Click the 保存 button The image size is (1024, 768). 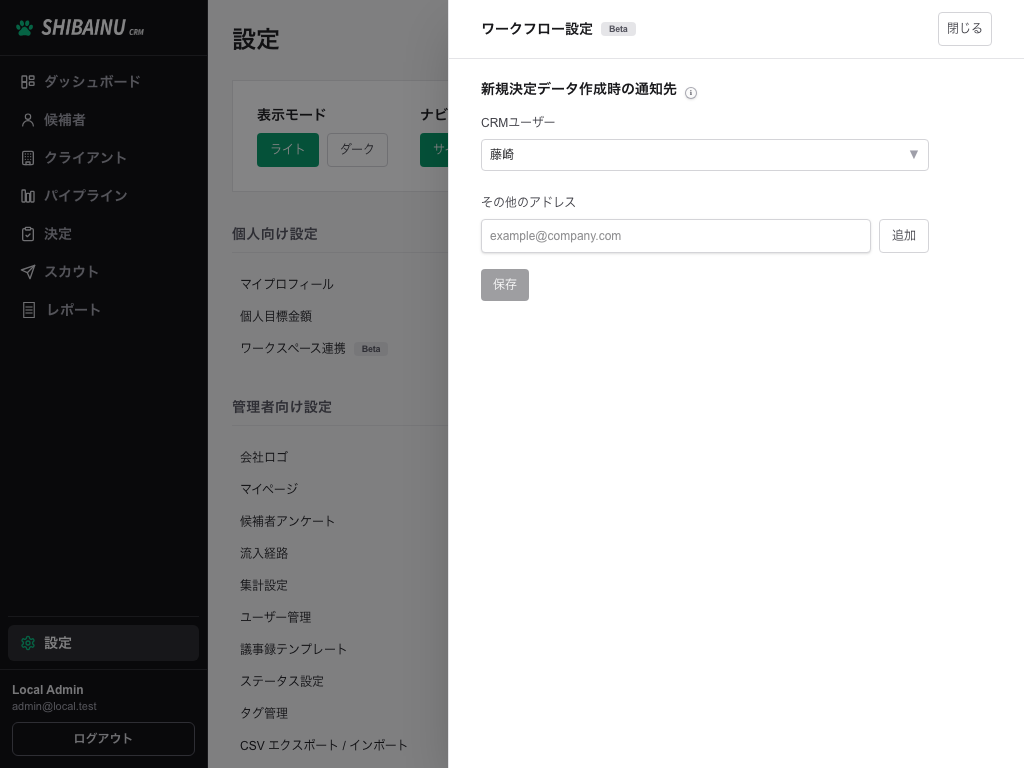point(505,285)
